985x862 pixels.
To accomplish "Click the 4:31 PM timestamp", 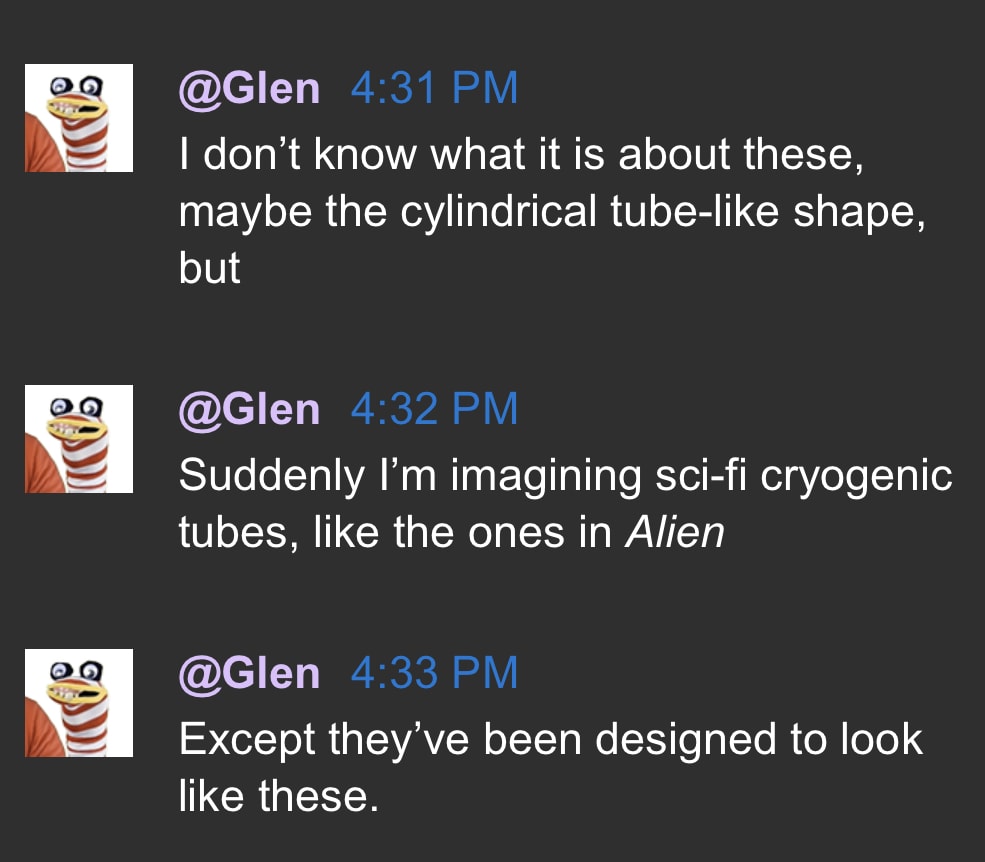I will [434, 90].
